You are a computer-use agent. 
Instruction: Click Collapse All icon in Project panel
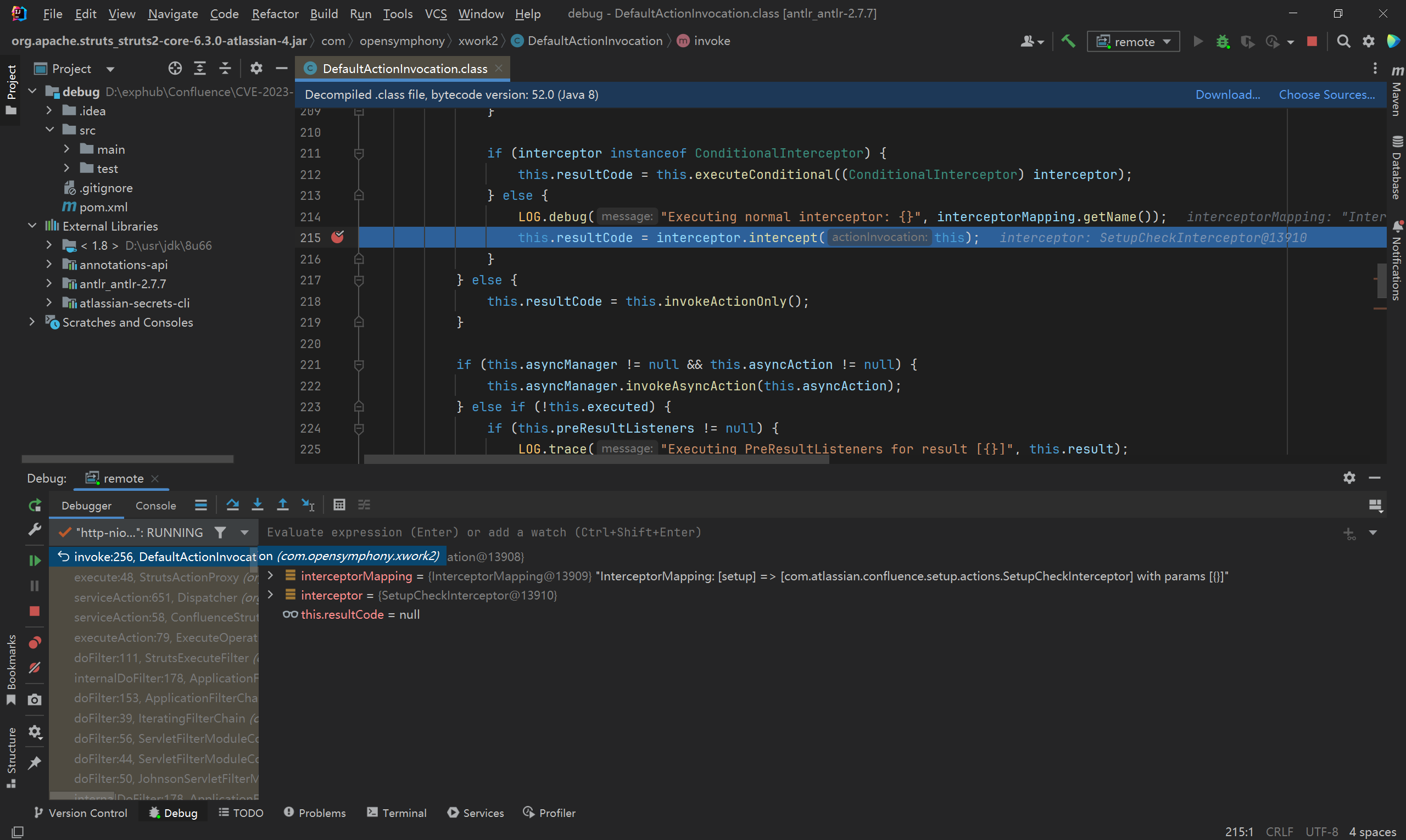(x=225, y=69)
